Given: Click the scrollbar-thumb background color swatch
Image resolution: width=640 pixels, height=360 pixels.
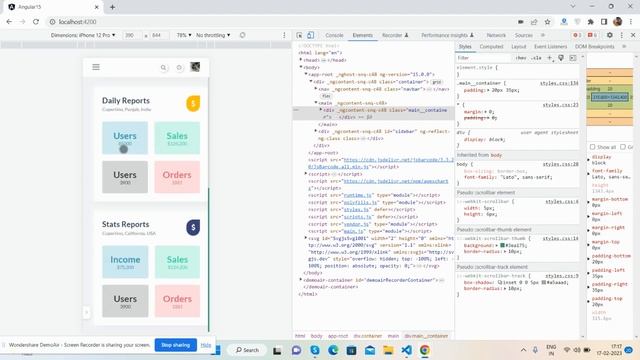Looking at the screenshot, I should pos(502,245).
